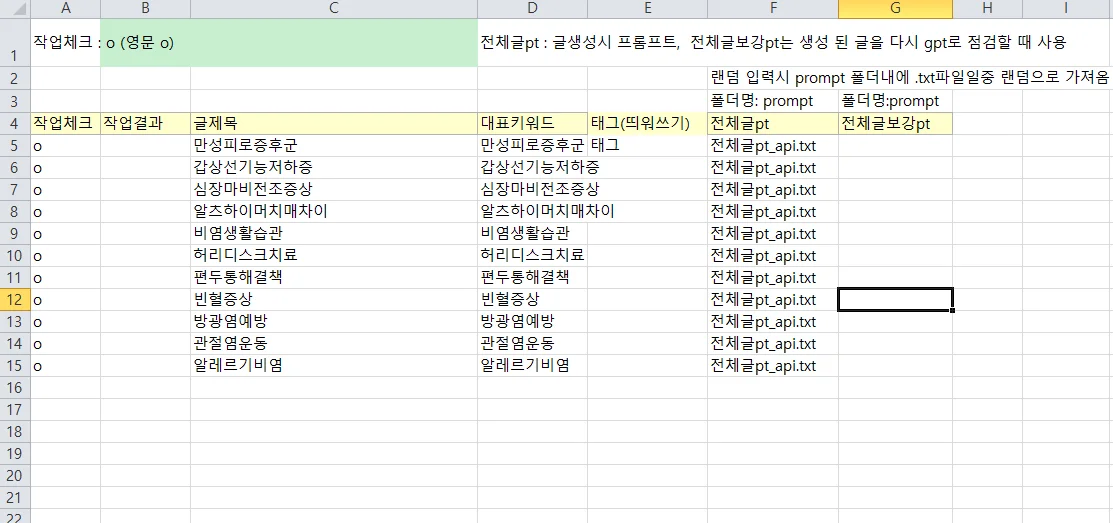Click cell A1 '작업체크 :'
1113x523 pixels.
[66, 42]
